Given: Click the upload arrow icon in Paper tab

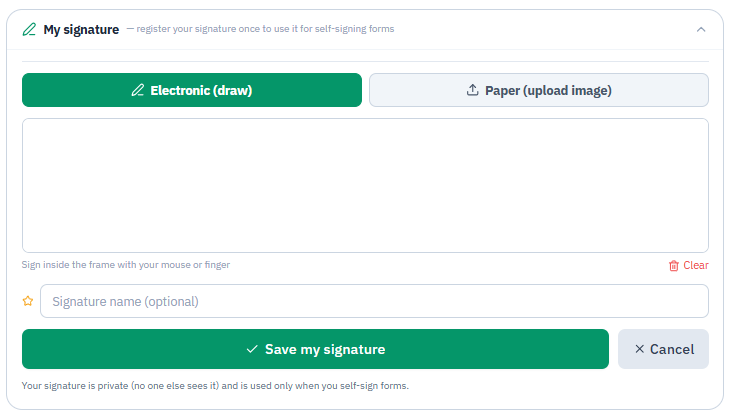Looking at the screenshot, I should pos(472,90).
